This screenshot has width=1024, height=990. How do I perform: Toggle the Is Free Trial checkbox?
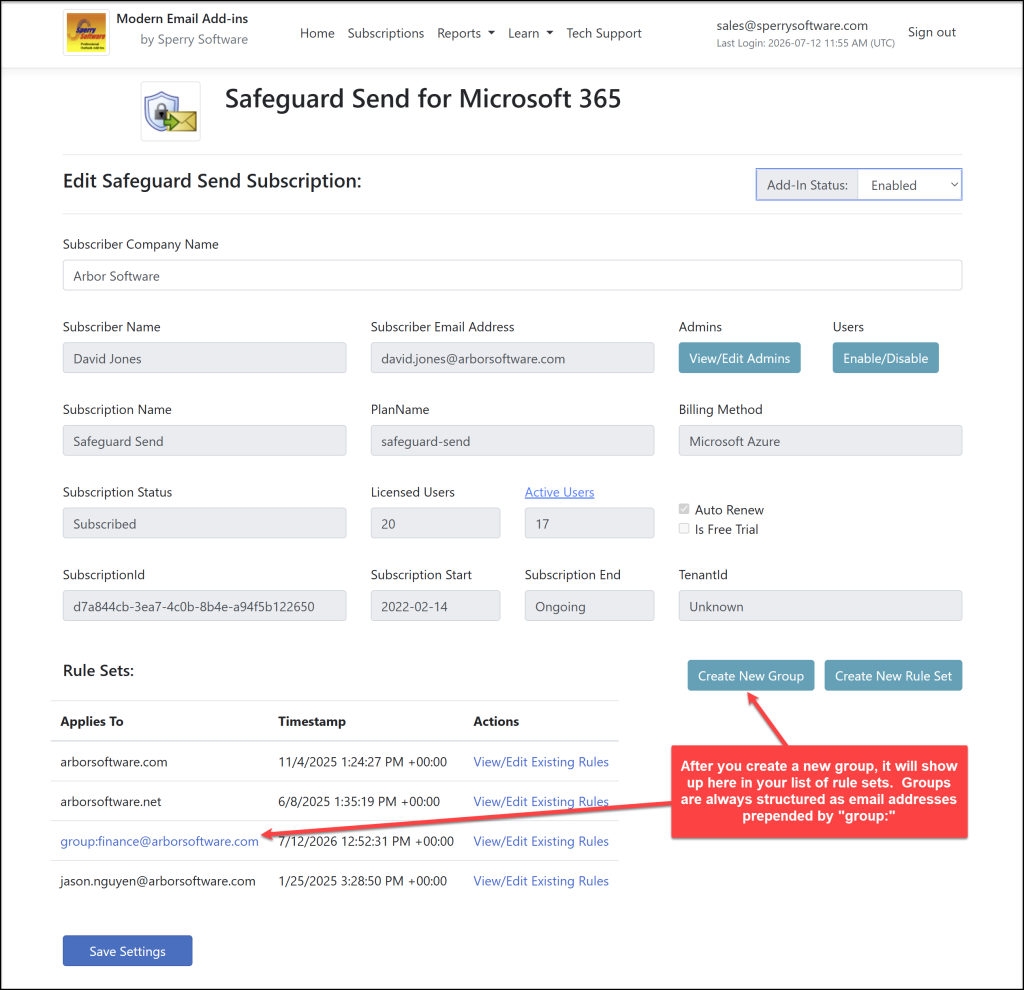coord(684,529)
